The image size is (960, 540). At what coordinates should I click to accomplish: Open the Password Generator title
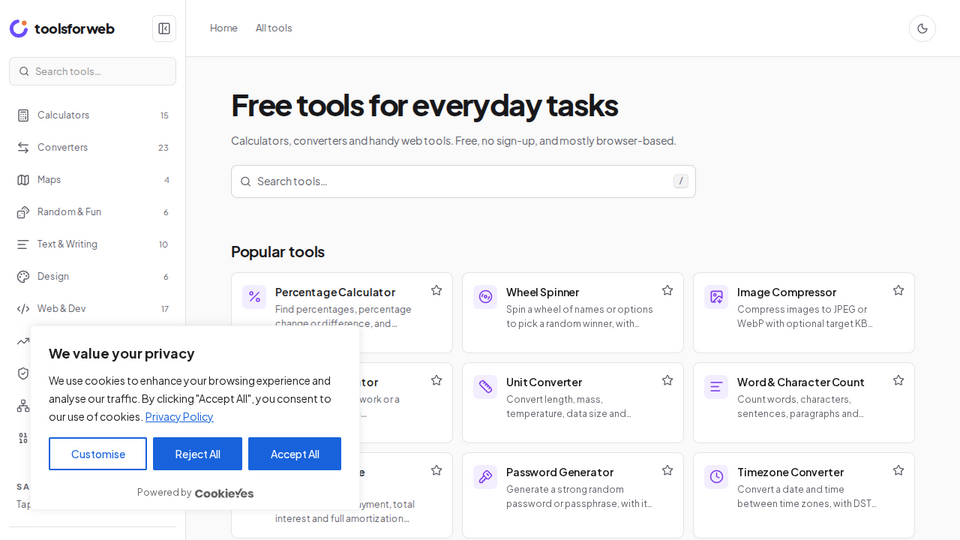560,473
